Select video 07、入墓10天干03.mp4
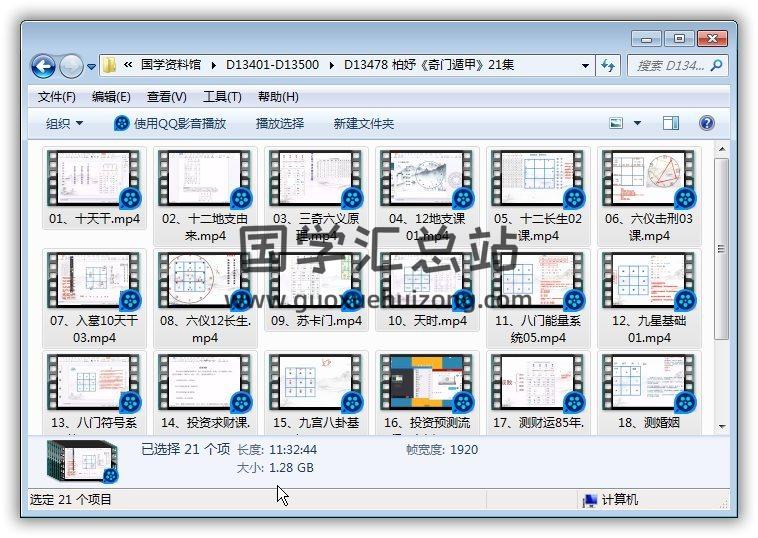 tap(94, 298)
